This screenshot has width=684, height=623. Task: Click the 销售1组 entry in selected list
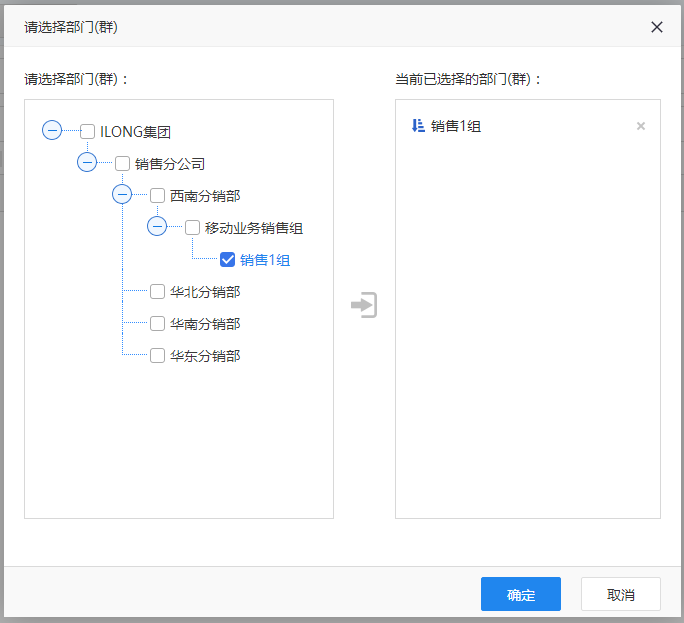(x=456, y=126)
